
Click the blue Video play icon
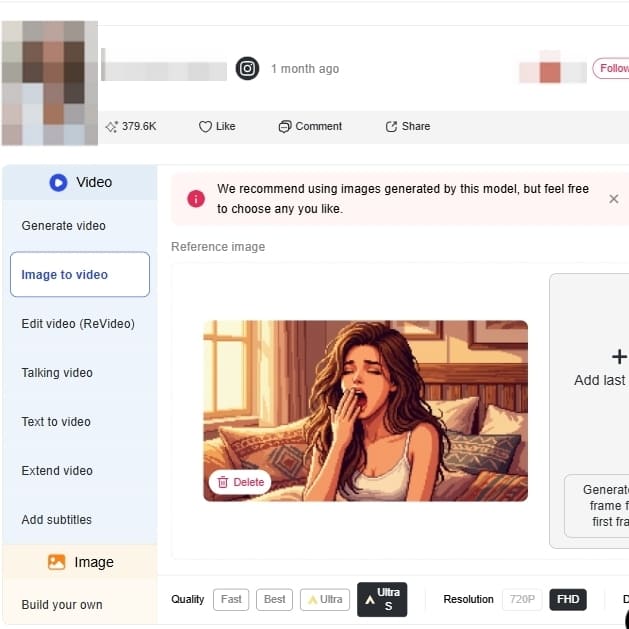58,183
